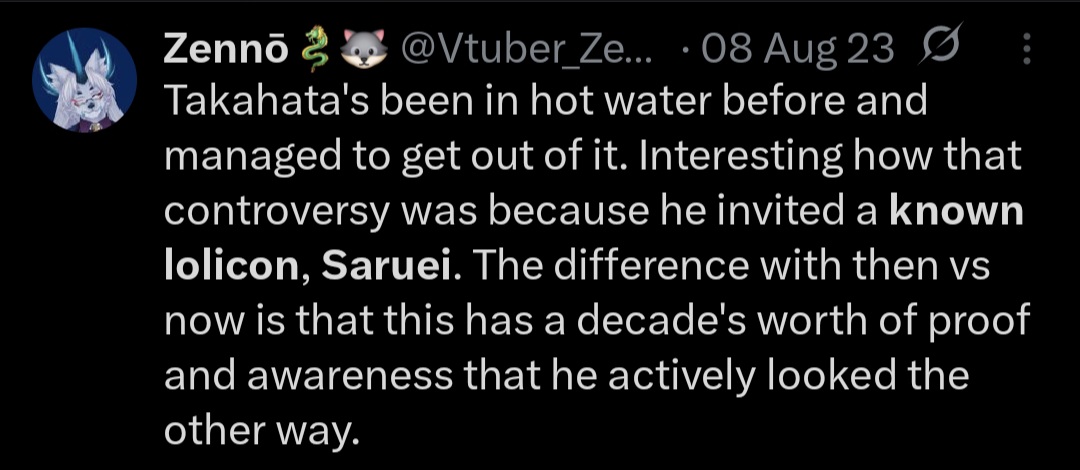Click the word Interesting in the post
Image resolution: width=1080 pixels, height=470 pixels.
pyautogui.click(x=740, y=159)
